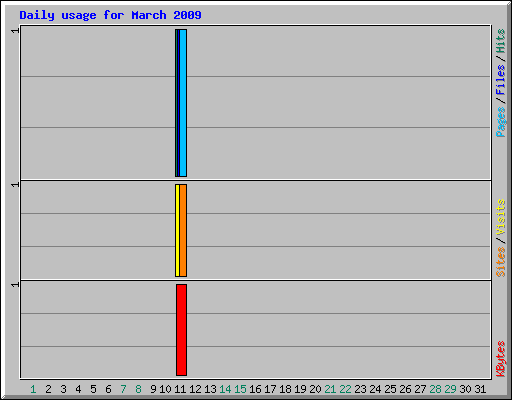Click day 11 on the x-axis
This screenshot has width=512, height=400.
click(x=180, y=389)
